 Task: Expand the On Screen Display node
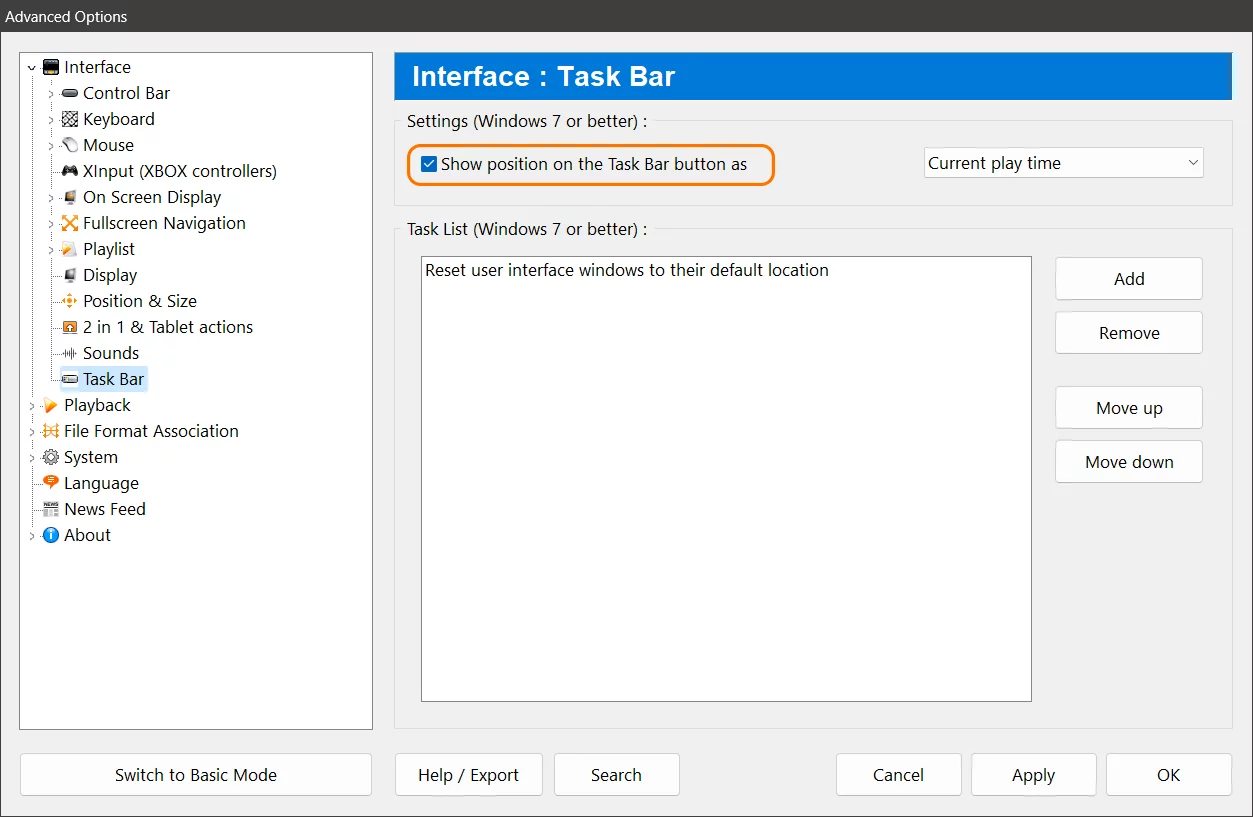pos(51,198)
